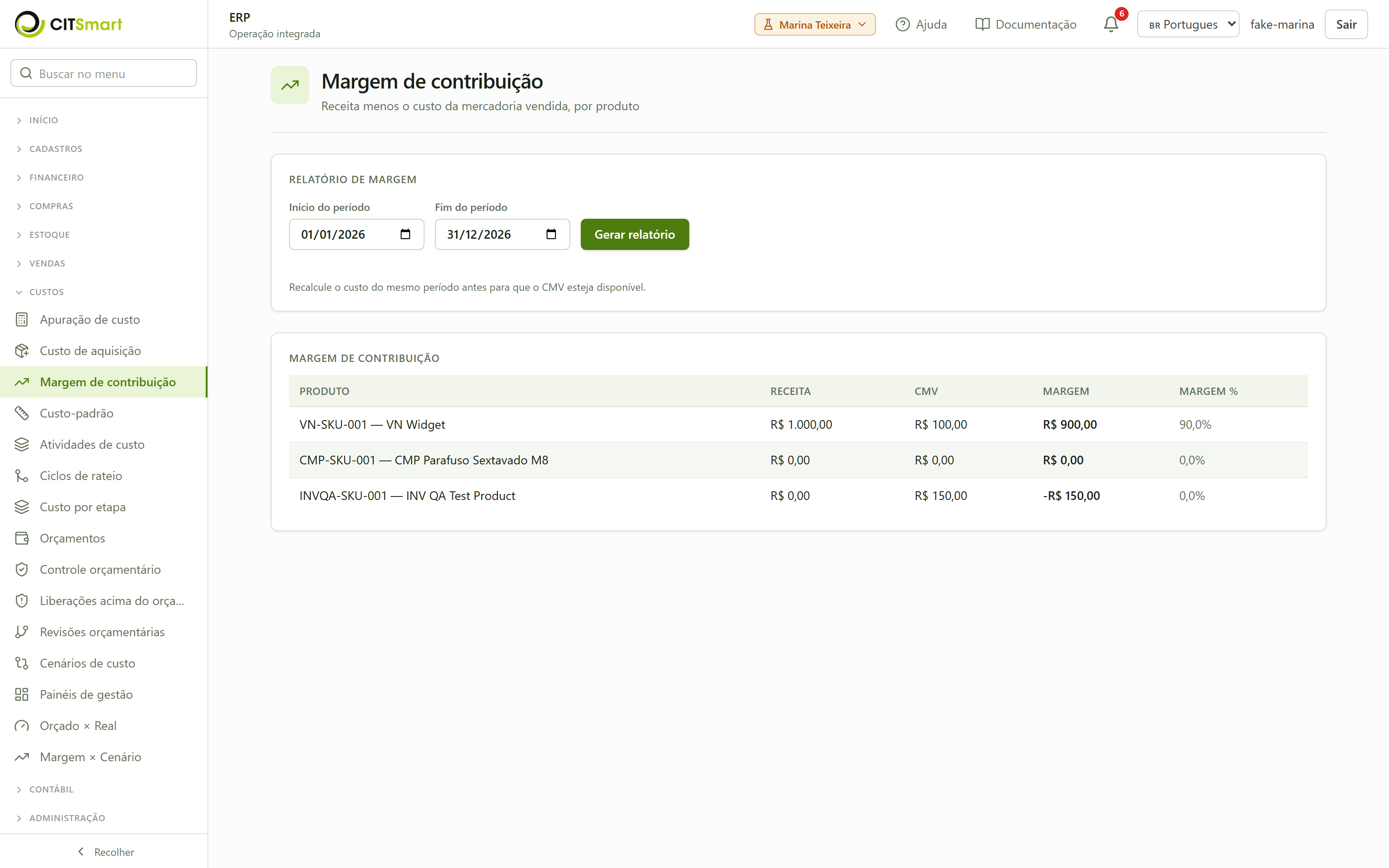This screenshot has height=868, width=1389.
Task: Click the Custo-padrão ruler icon
Action: [x=22, y=413]
